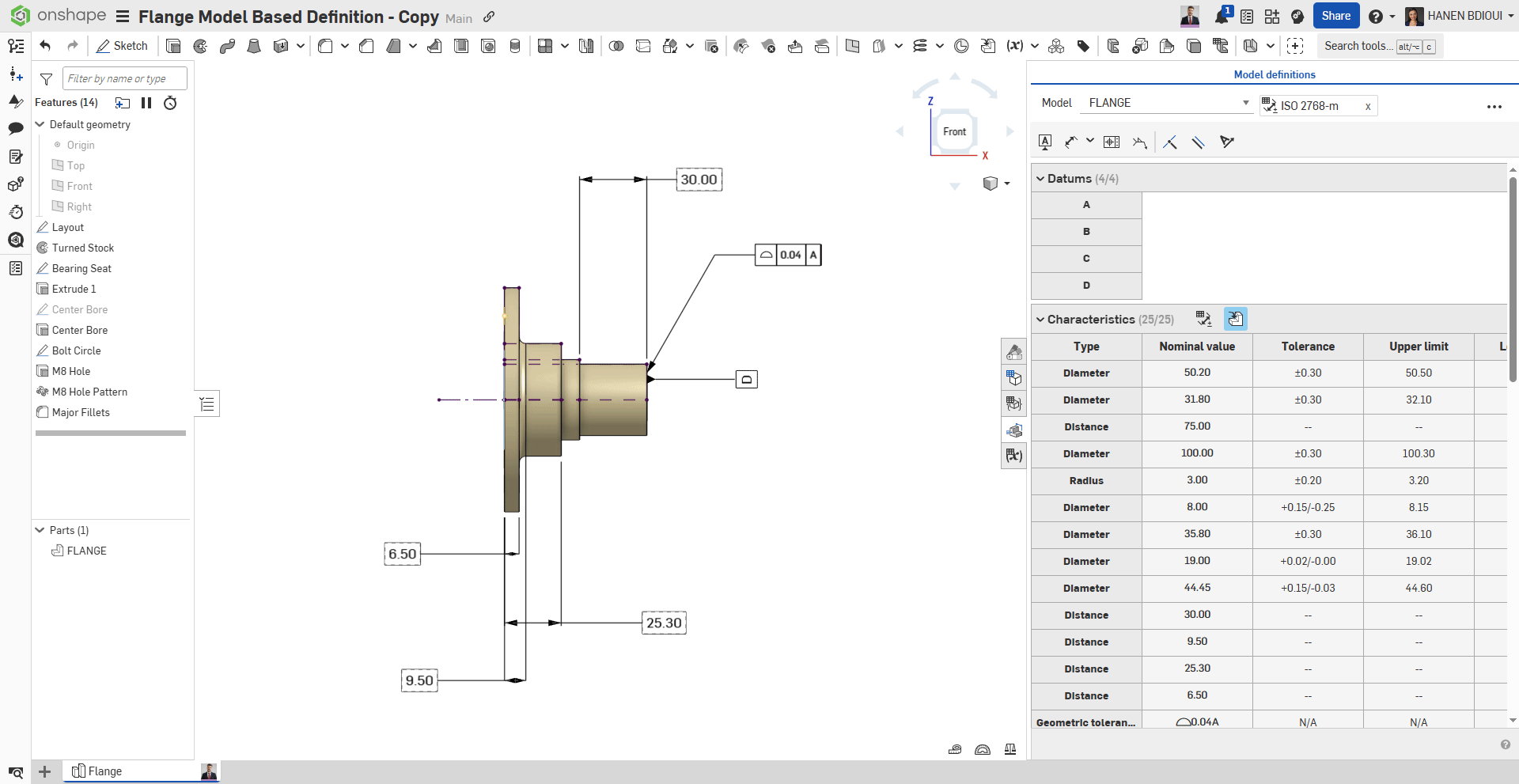Open the main hamburger menu
Screen dimensions: 1519x784
click(x=123, y=17)
